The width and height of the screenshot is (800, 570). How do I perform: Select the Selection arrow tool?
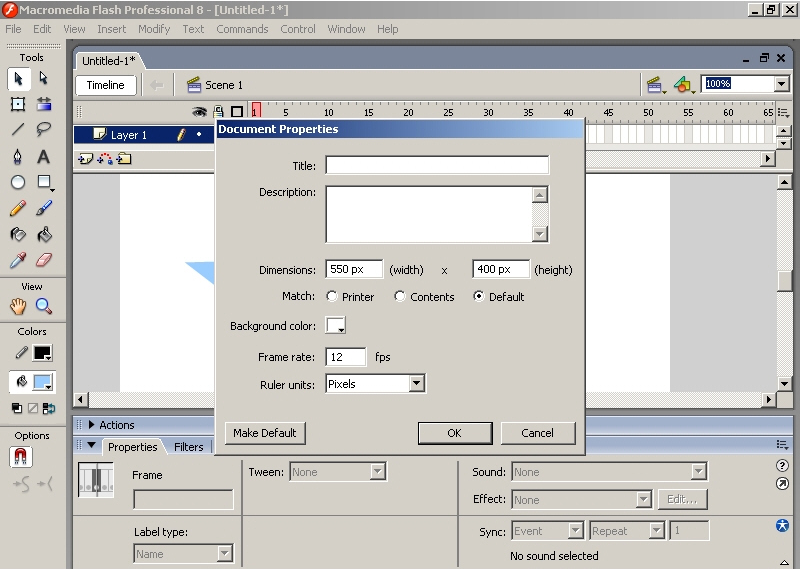tap(18, 79)
